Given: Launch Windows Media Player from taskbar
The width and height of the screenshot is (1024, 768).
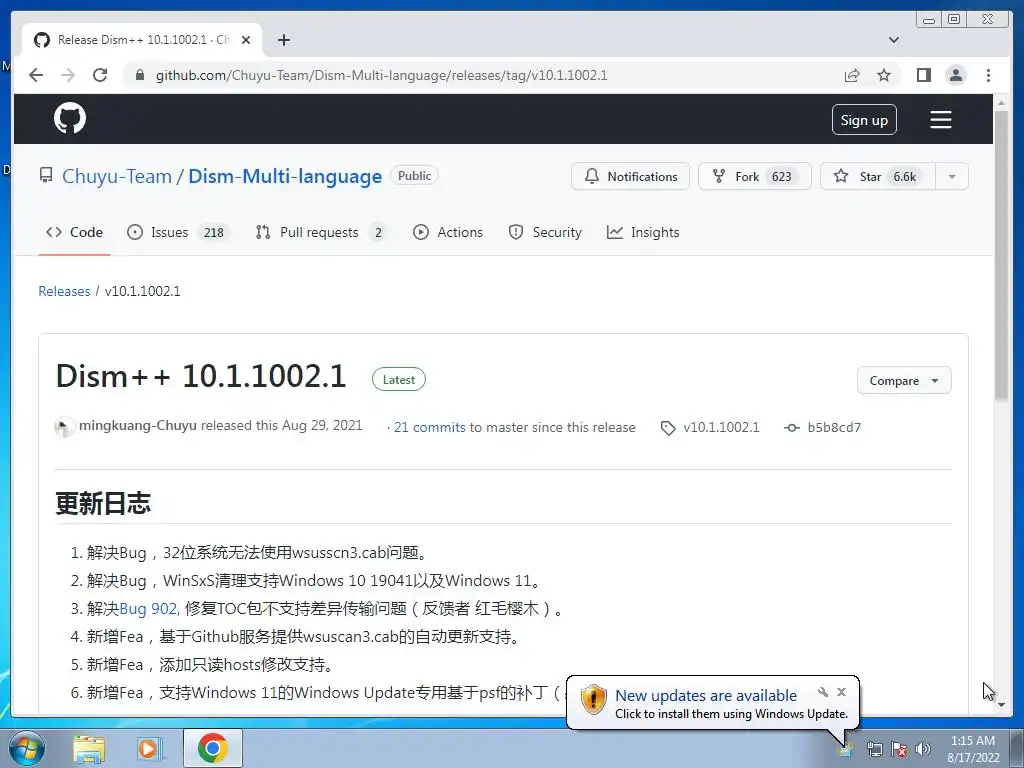Looking at the screenshot, I should (149, 749).
